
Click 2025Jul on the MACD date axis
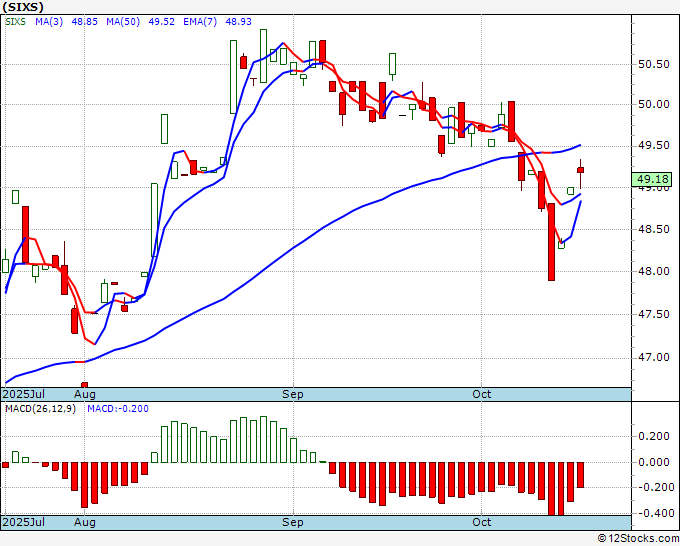(24, 522)
